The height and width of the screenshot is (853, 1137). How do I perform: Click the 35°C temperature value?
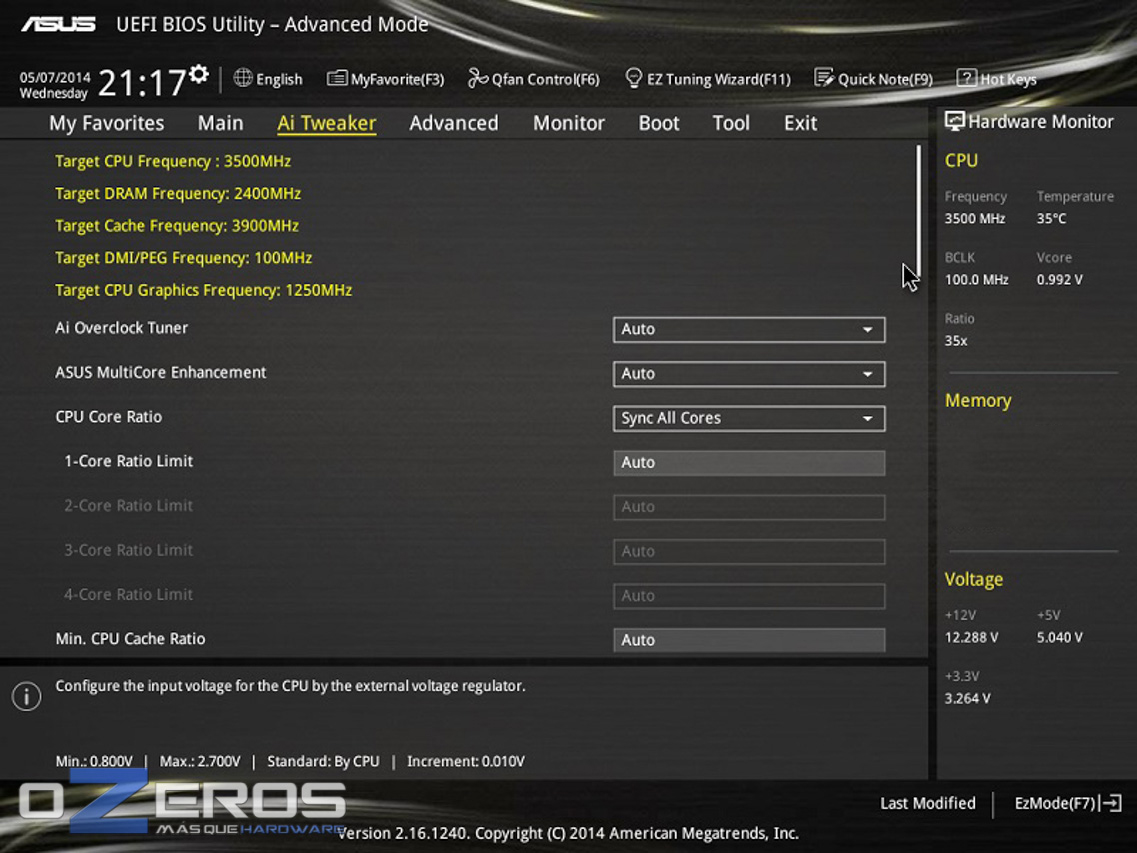click(x=1051, y=218)
